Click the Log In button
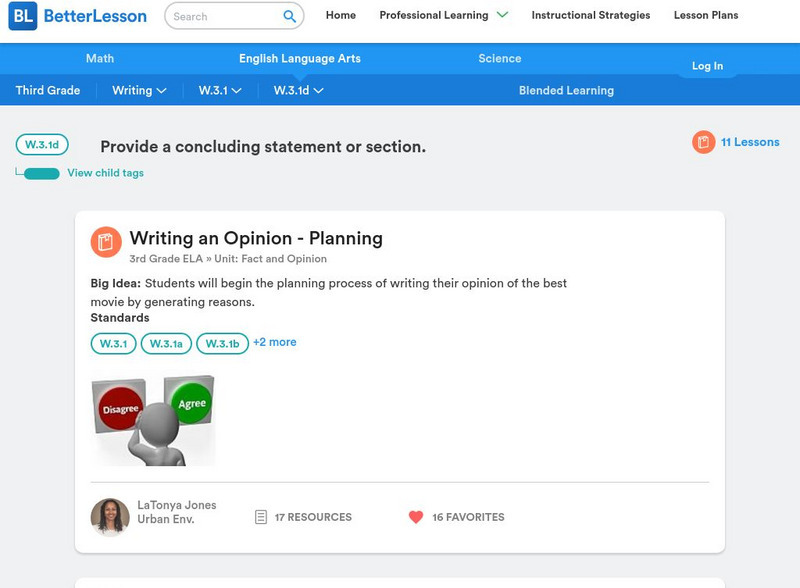This screenshot has width=800, height=588. click(x=707, y=66)
